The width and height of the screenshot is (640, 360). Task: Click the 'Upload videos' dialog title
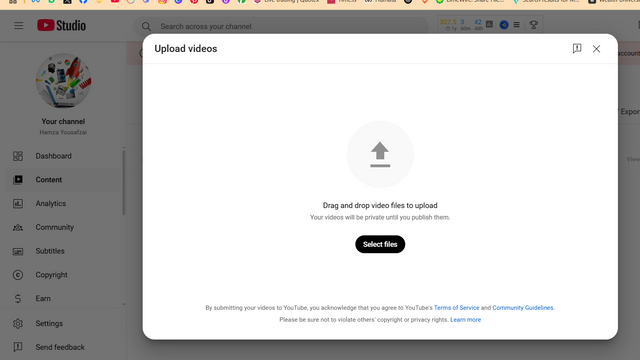[186, 49]
